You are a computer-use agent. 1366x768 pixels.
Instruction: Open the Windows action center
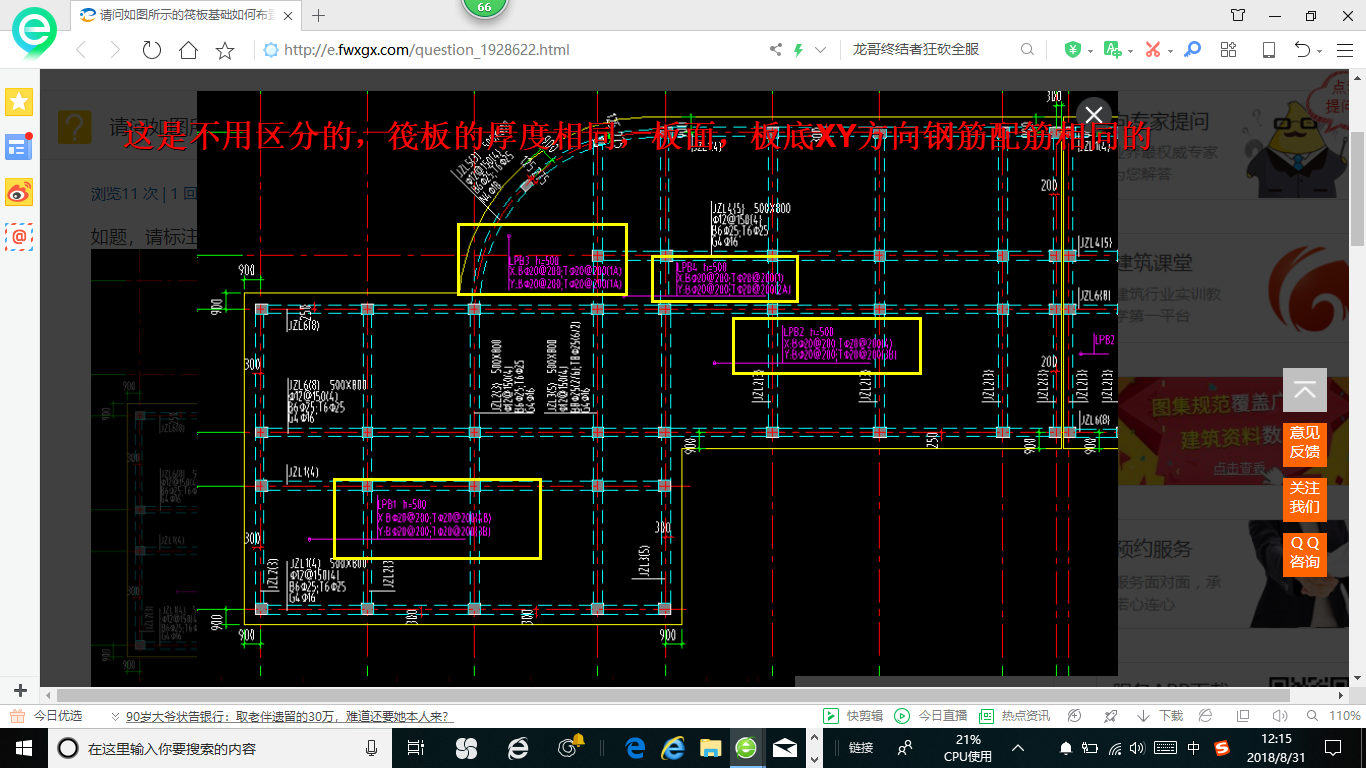point(1332,747)
